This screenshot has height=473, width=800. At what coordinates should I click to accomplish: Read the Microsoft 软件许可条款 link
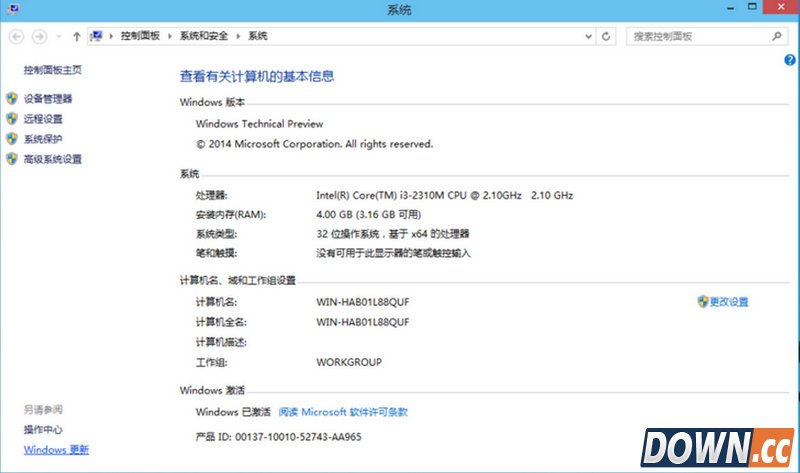(343, 412)
